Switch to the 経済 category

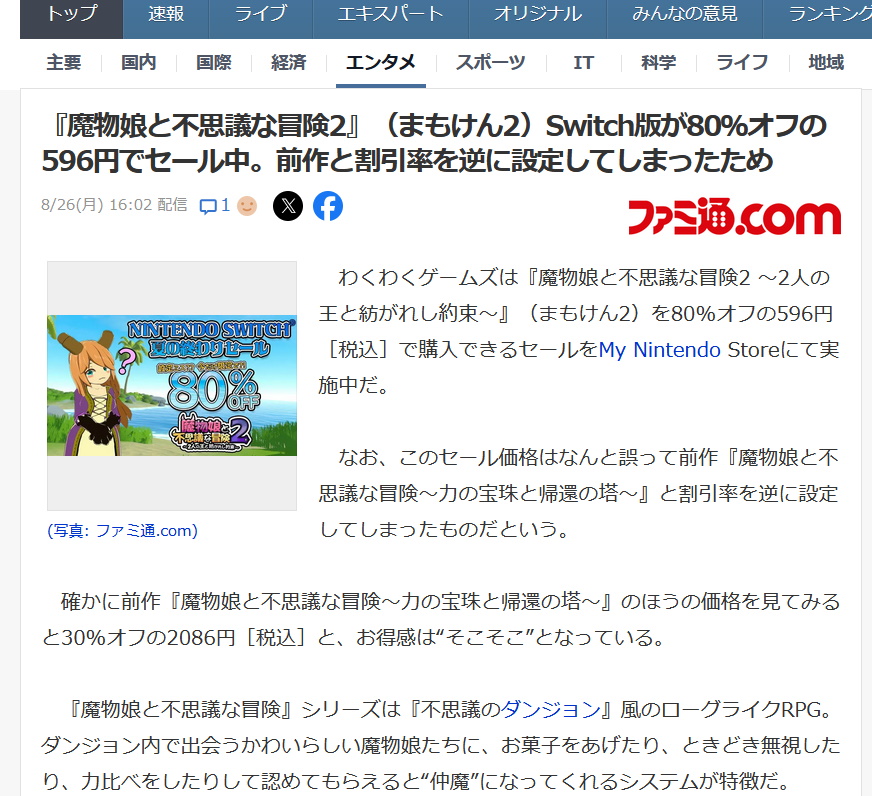point(289,62)
